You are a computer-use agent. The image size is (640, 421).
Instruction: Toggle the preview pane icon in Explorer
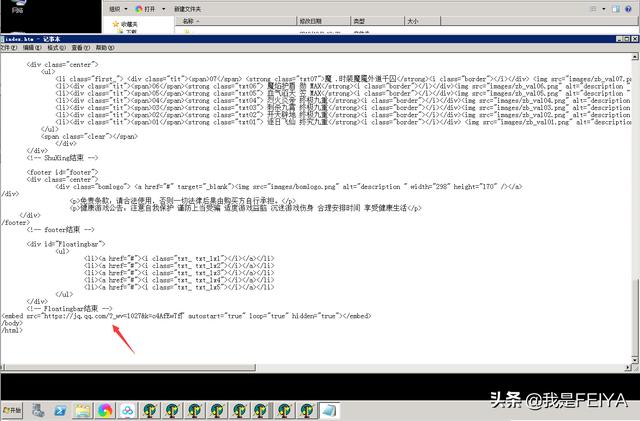tap(616, 9)
